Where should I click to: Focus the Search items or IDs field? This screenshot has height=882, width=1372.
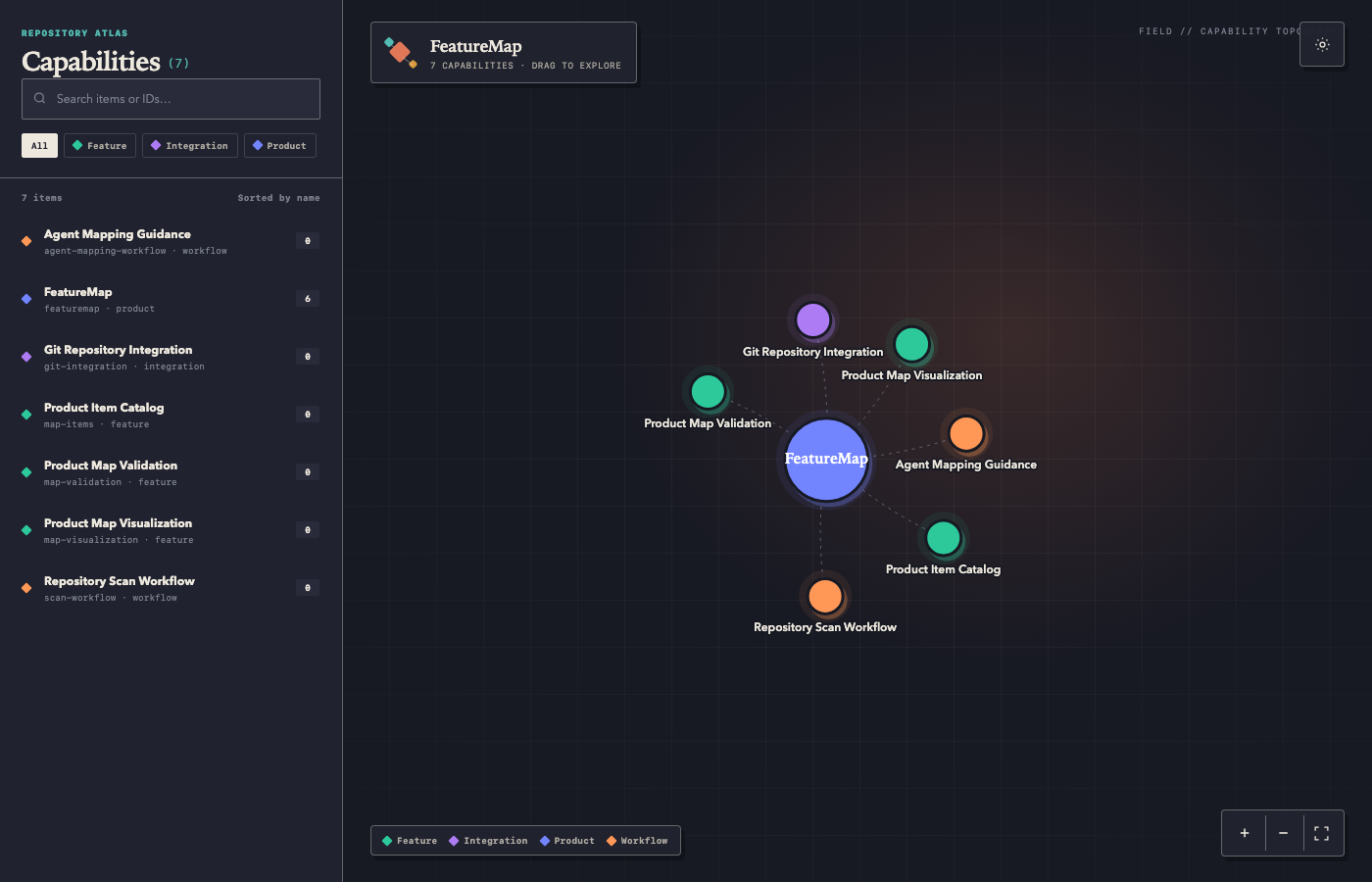171,99
